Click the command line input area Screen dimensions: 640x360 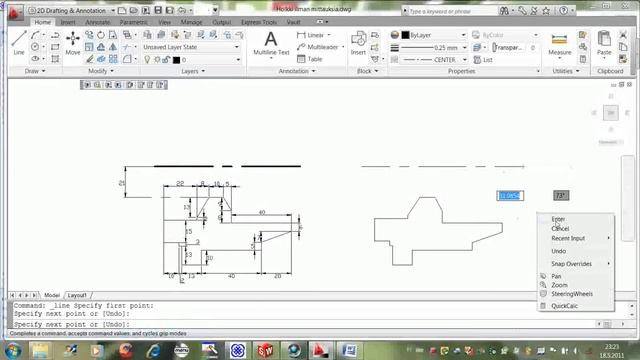(x=302, y=324)
